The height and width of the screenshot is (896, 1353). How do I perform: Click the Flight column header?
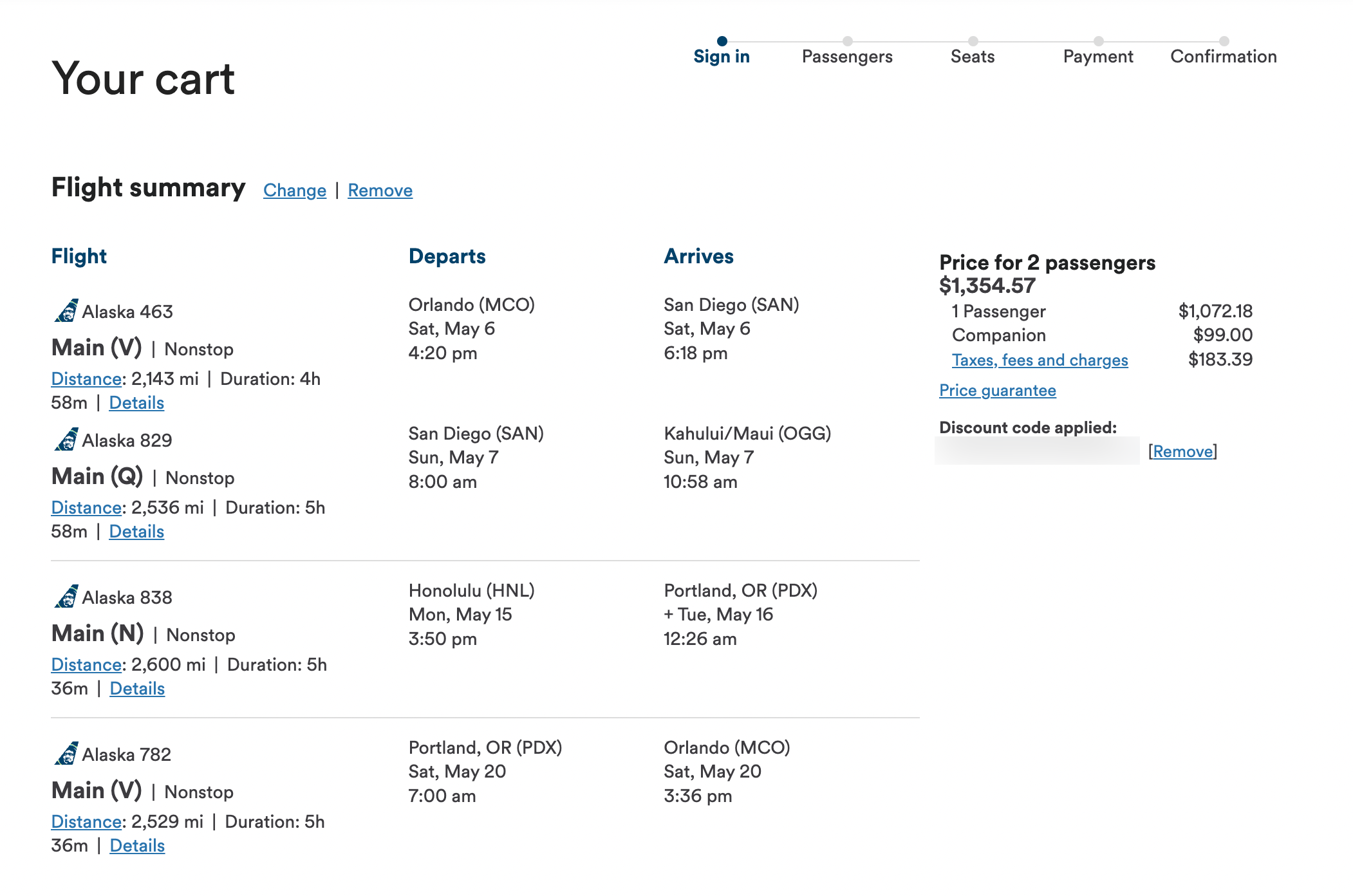click(79, 256)
